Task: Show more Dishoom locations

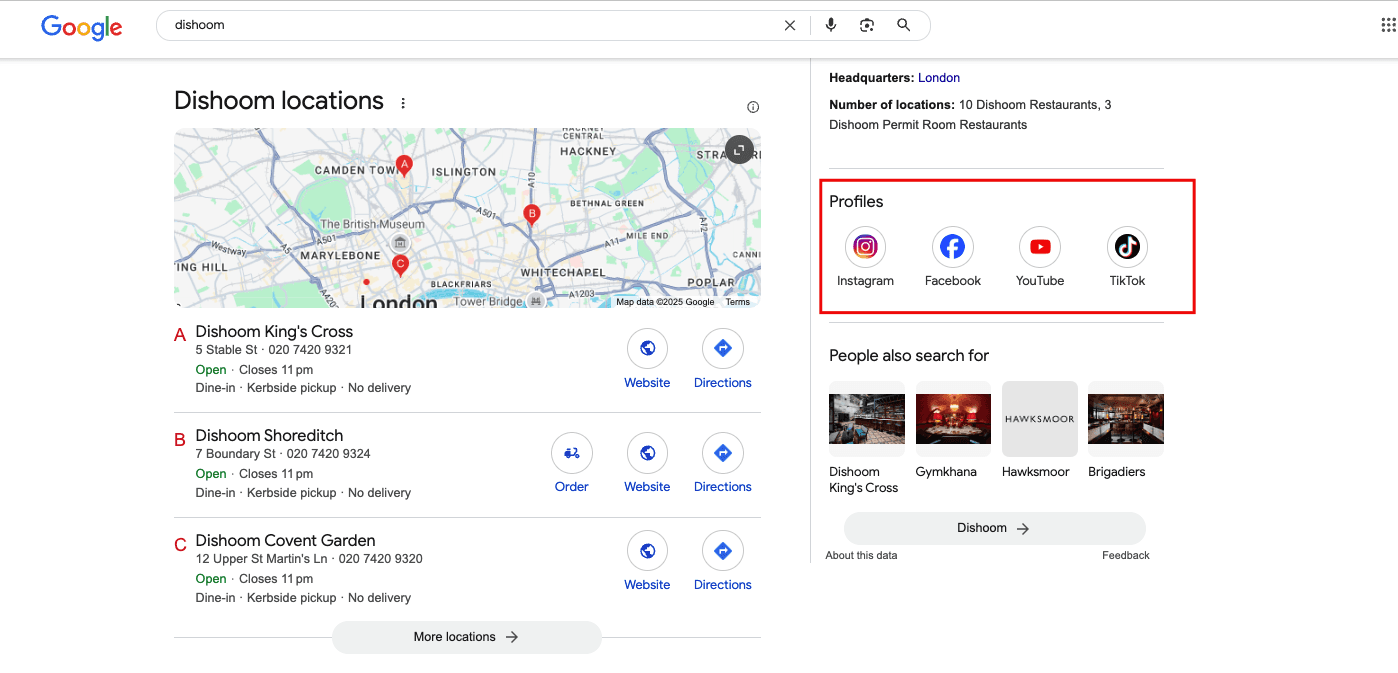Action: (466, 637)
